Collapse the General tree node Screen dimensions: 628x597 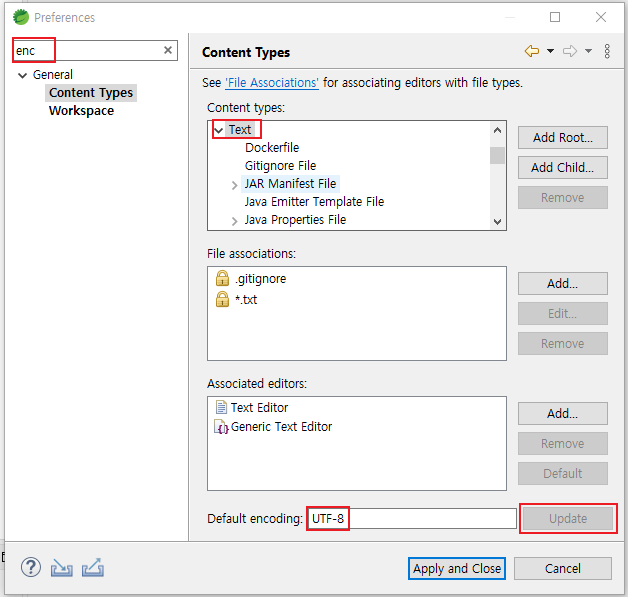coord(23,75)
